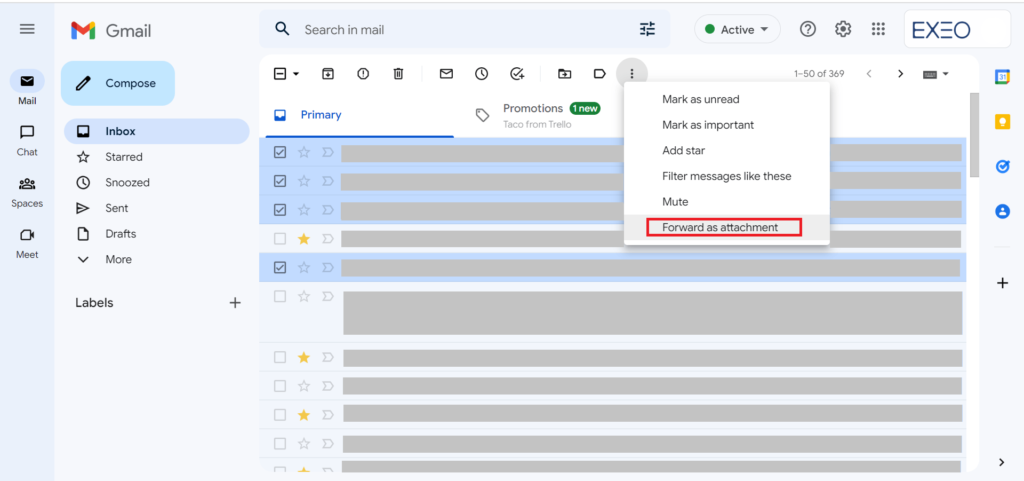Image resolution: width=1024 pixels, height=481 pixels.
Task: Toggle the master select checkbox
Action: pos(280,74)
